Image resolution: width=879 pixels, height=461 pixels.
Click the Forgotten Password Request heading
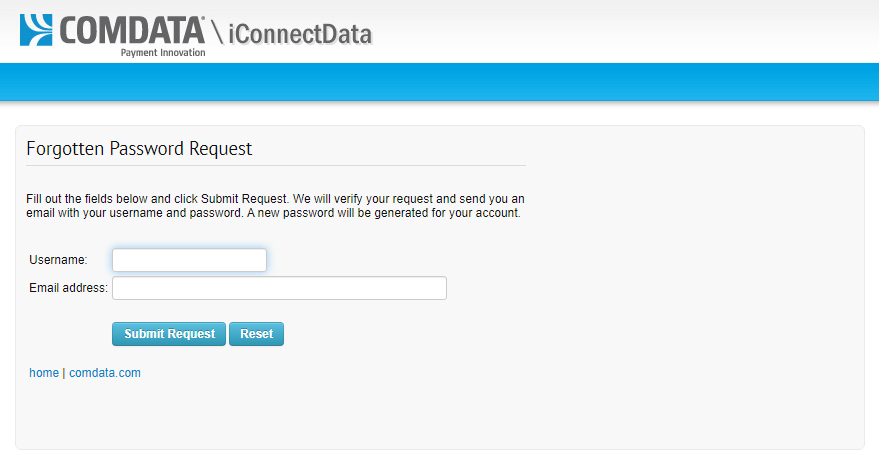coord(139,149)
